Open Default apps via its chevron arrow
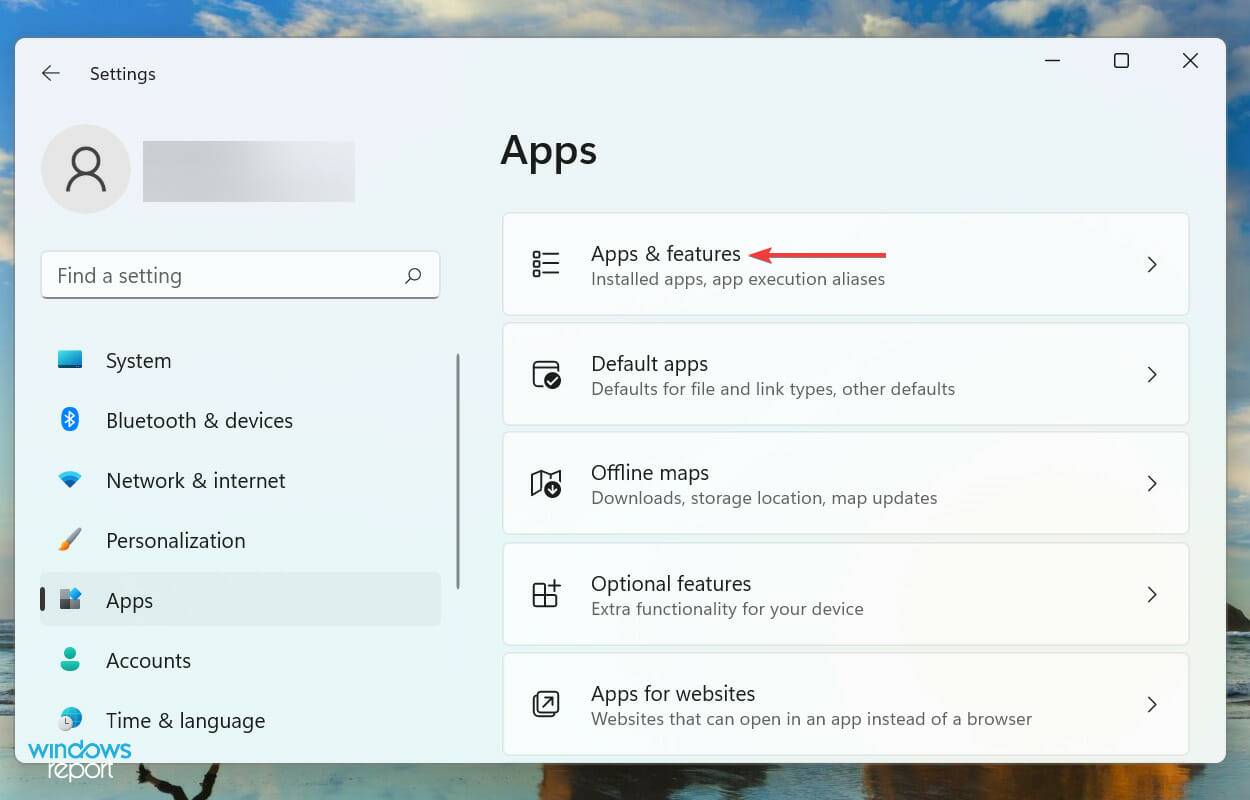Viewport: 1250px width, 800px height. [1152, 374]
